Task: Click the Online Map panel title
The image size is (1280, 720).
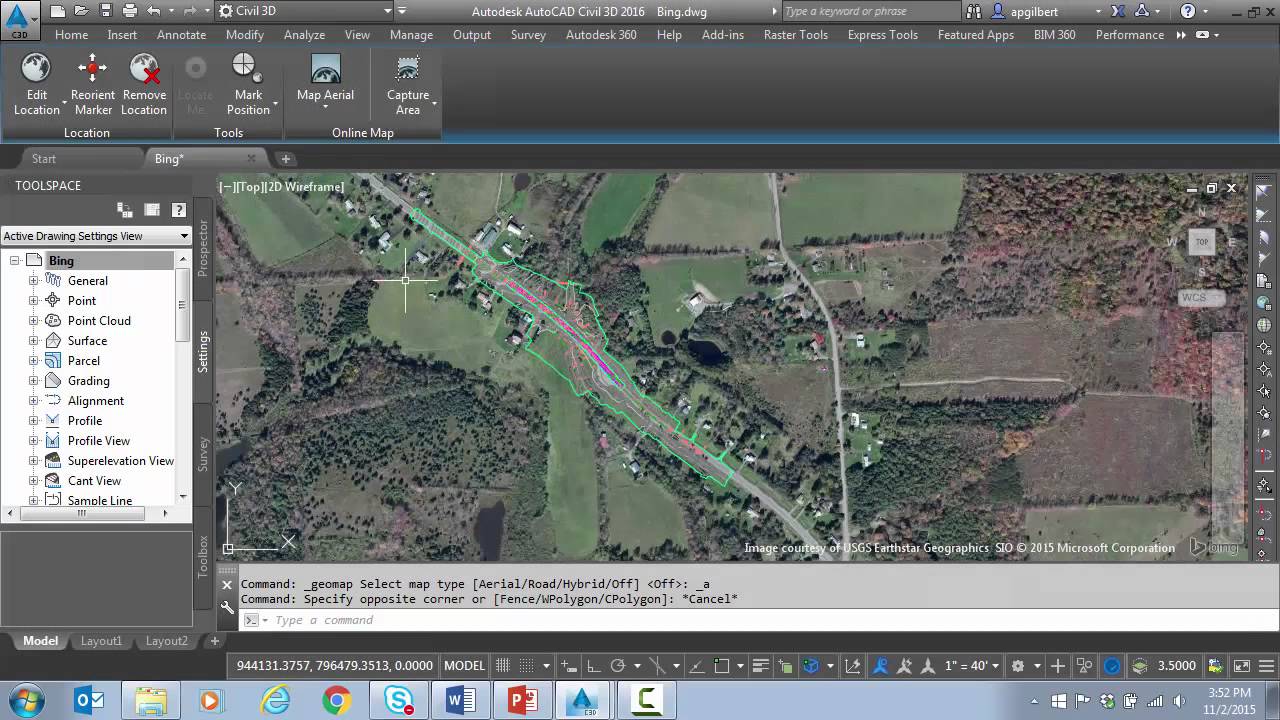Action: tap(363, 132)
